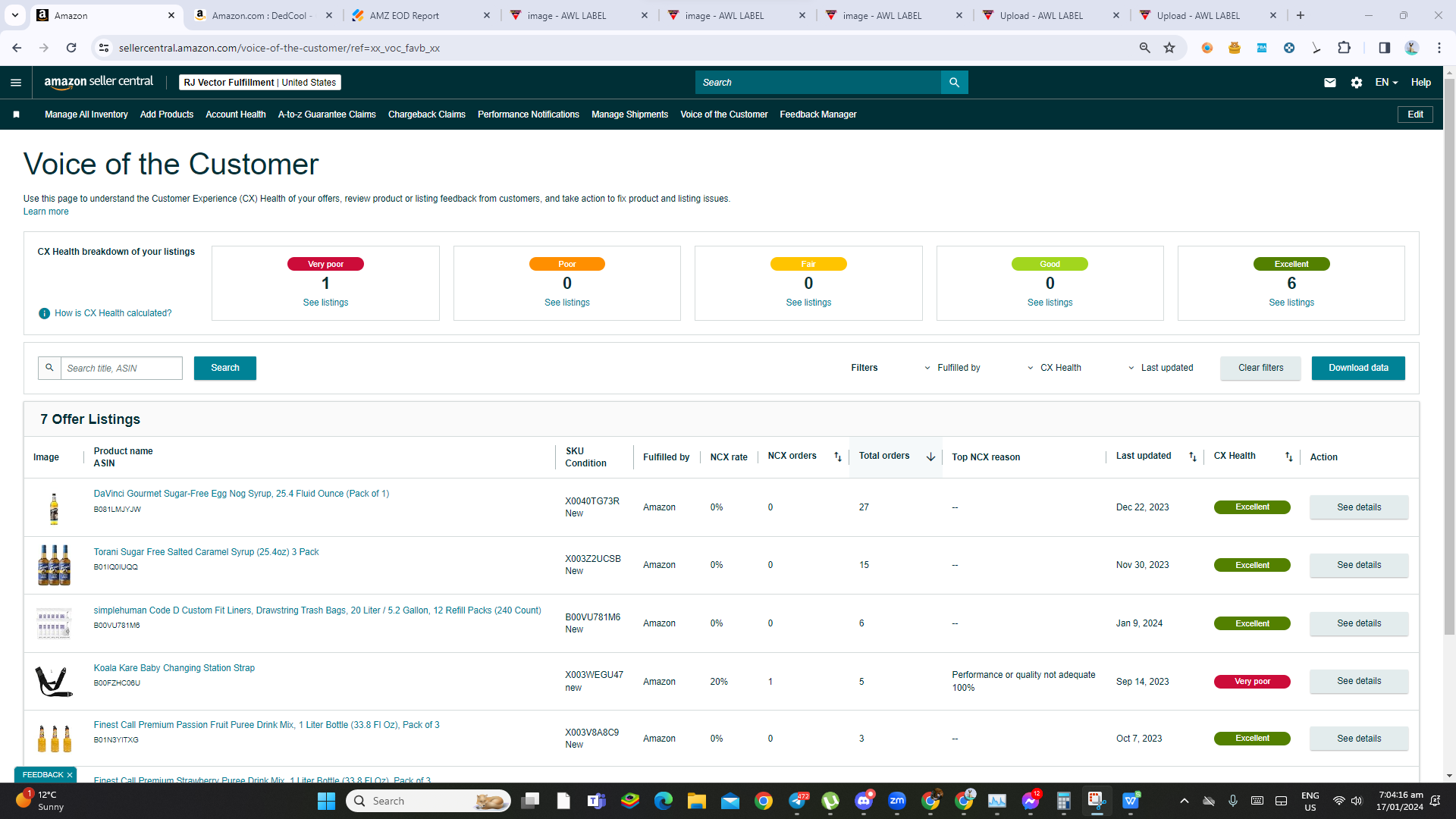This screenshot has width=1456, height=819.
Task: Open Windows Start menu
Action: coord(326,801)
